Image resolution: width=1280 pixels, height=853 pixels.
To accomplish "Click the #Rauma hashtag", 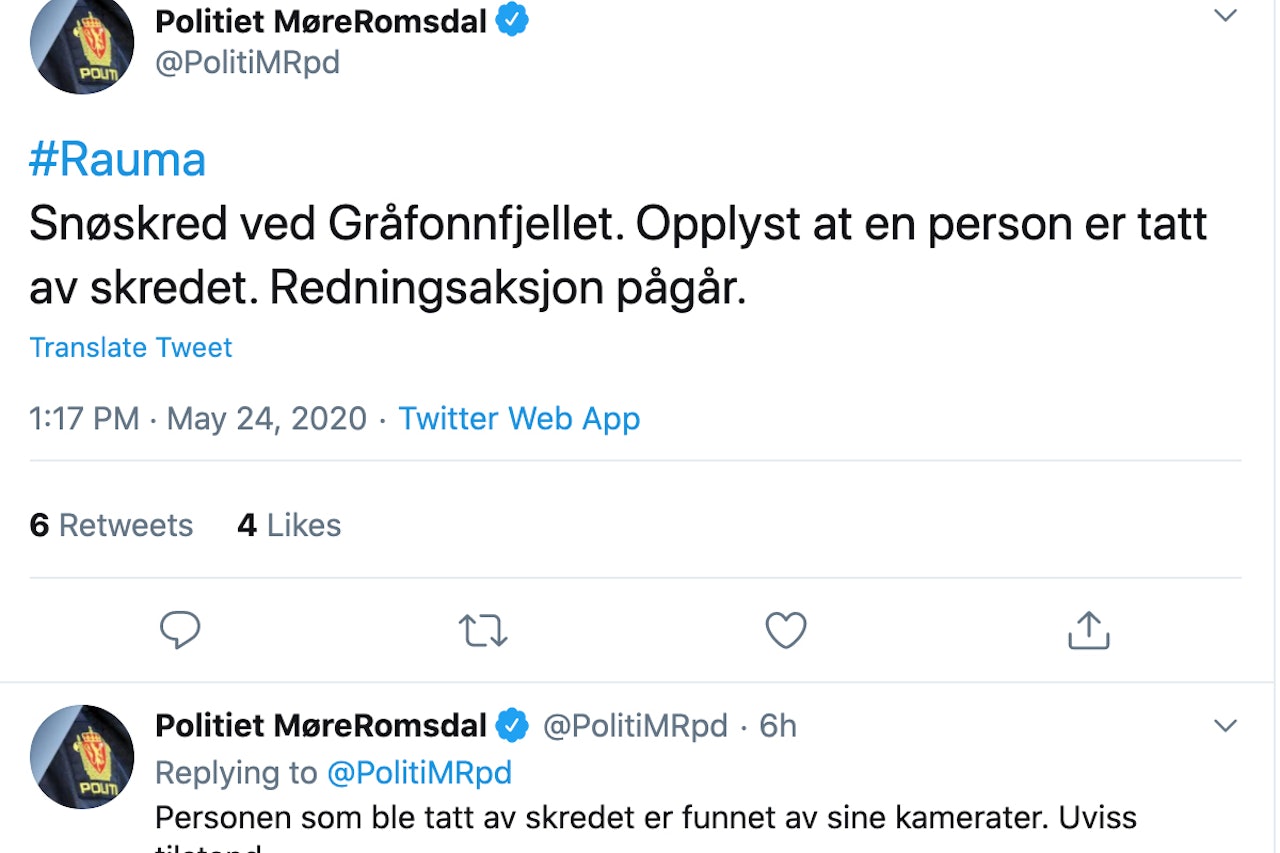I will click(x=117, y=159).
